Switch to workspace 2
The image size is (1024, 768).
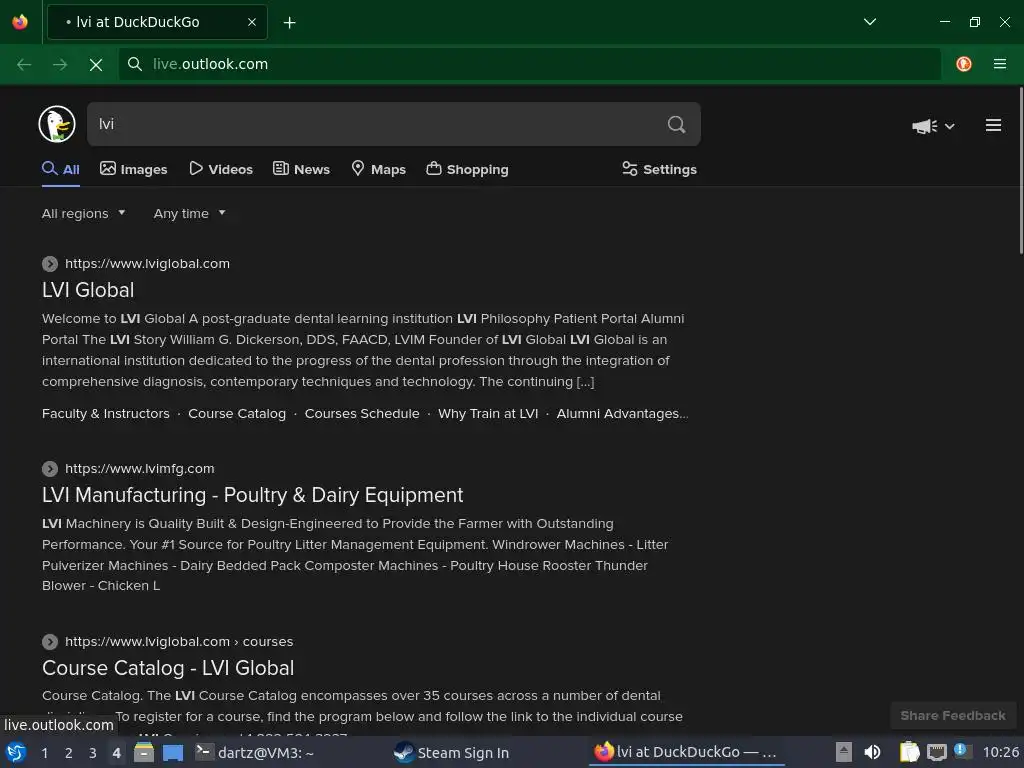click(69, 753)
